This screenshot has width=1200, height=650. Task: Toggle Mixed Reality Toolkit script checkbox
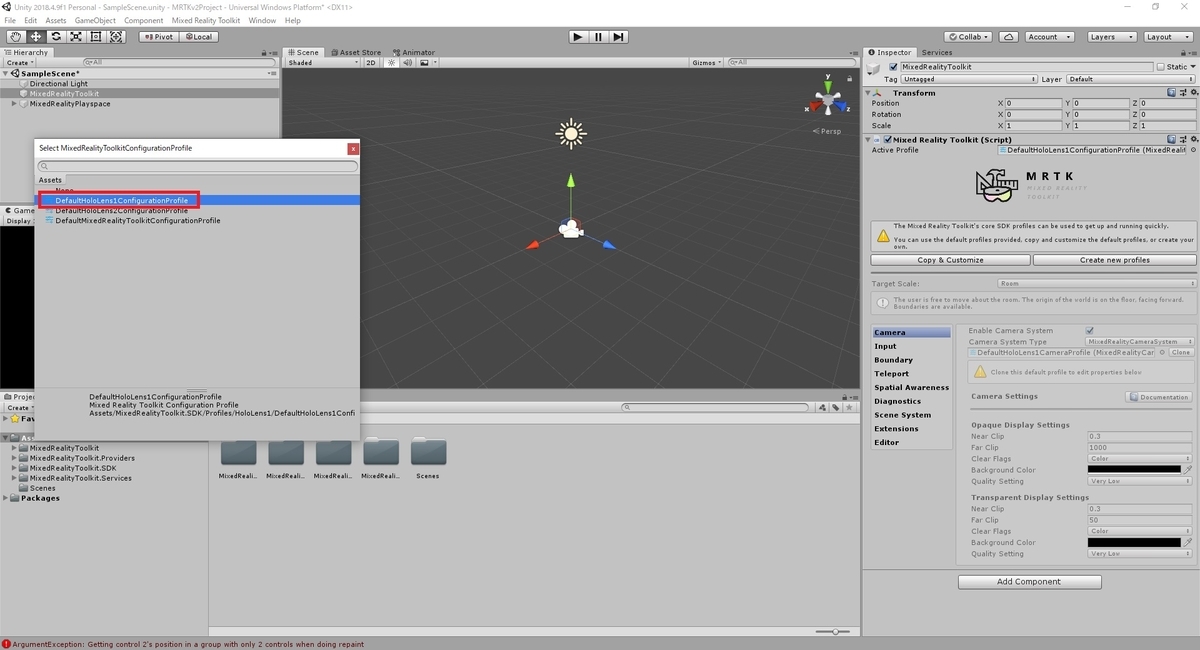(886, 140)
